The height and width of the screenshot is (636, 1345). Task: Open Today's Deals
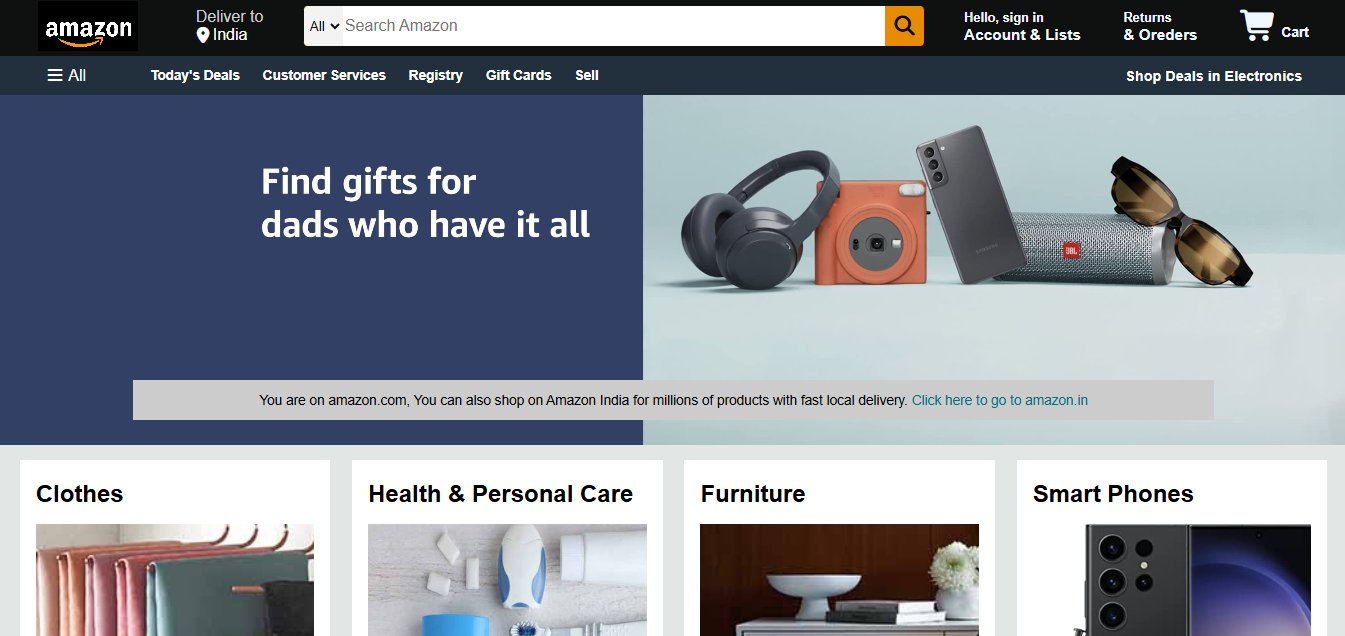[195, 75]
